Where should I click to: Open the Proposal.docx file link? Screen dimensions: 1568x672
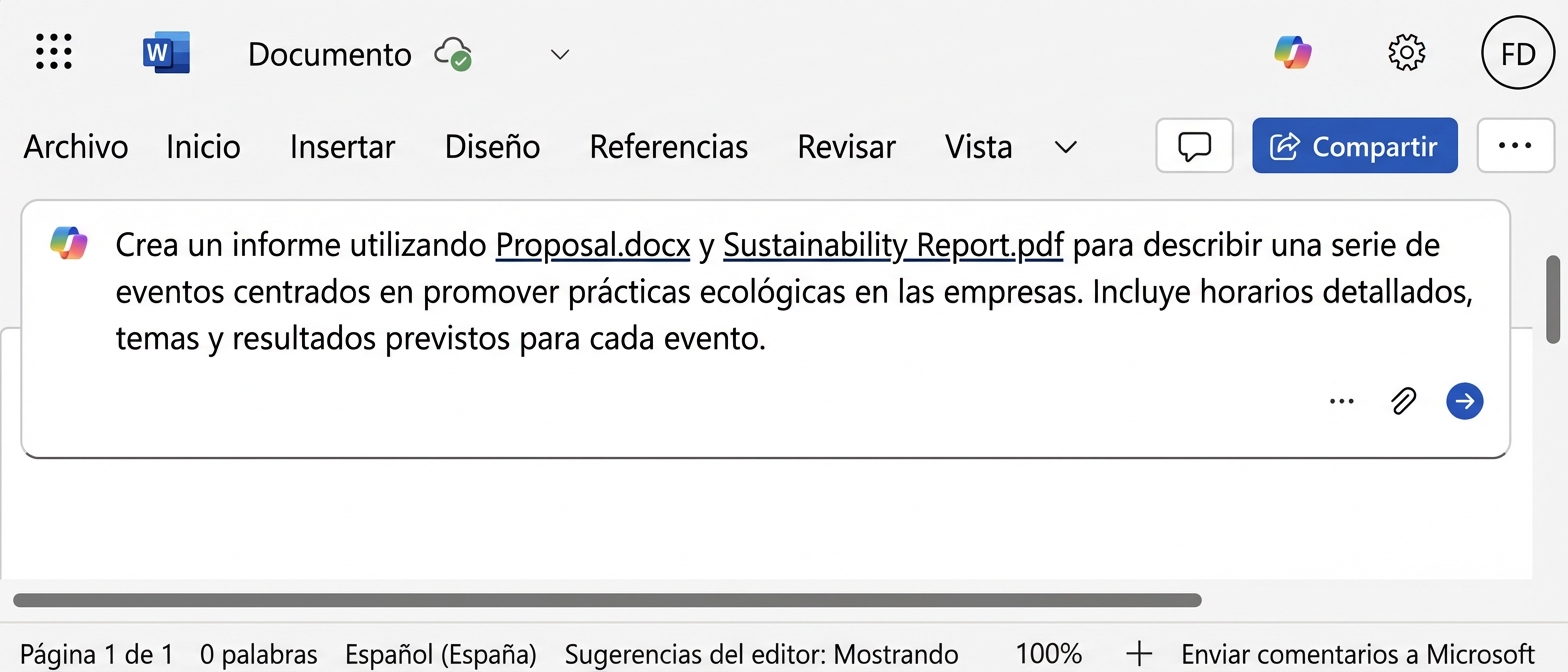click(x=593, y=245)
